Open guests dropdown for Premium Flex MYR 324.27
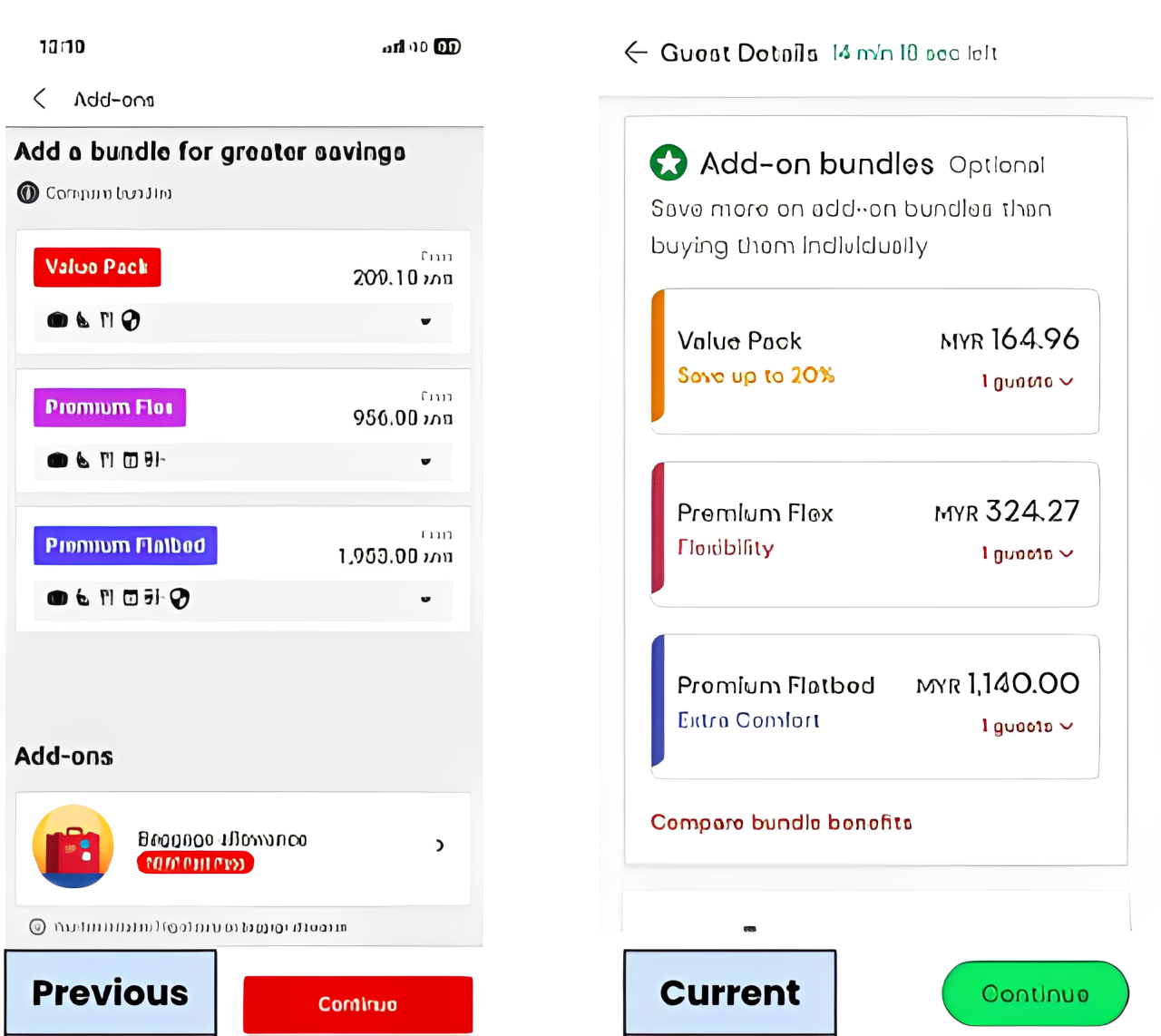1161x1036 pixels. coord(1028,554)
